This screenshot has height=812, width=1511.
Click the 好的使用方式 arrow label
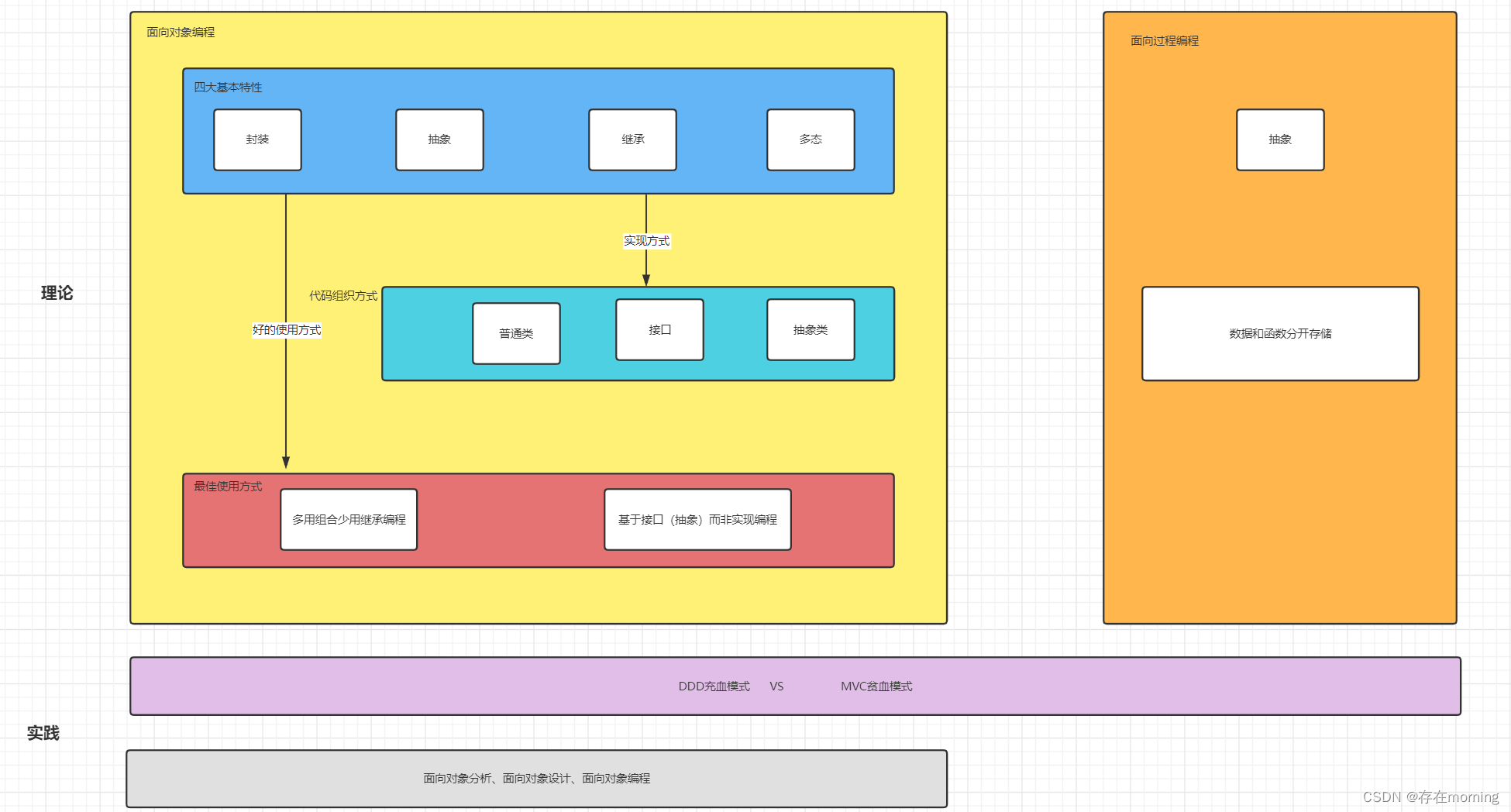(287, 330)
